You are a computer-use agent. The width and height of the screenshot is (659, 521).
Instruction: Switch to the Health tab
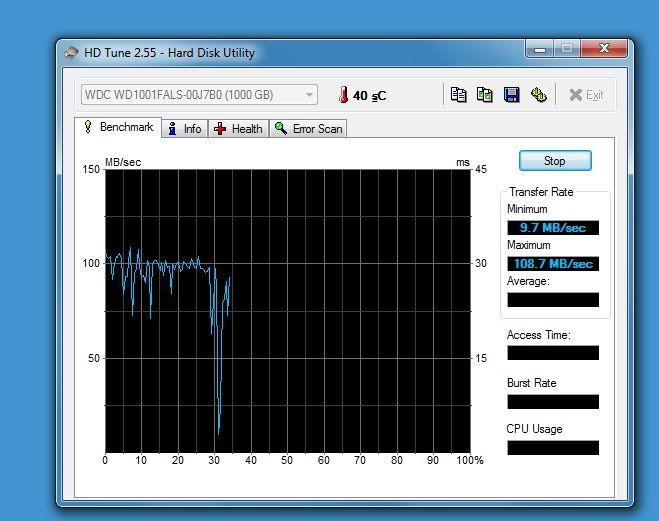[238, 129]
